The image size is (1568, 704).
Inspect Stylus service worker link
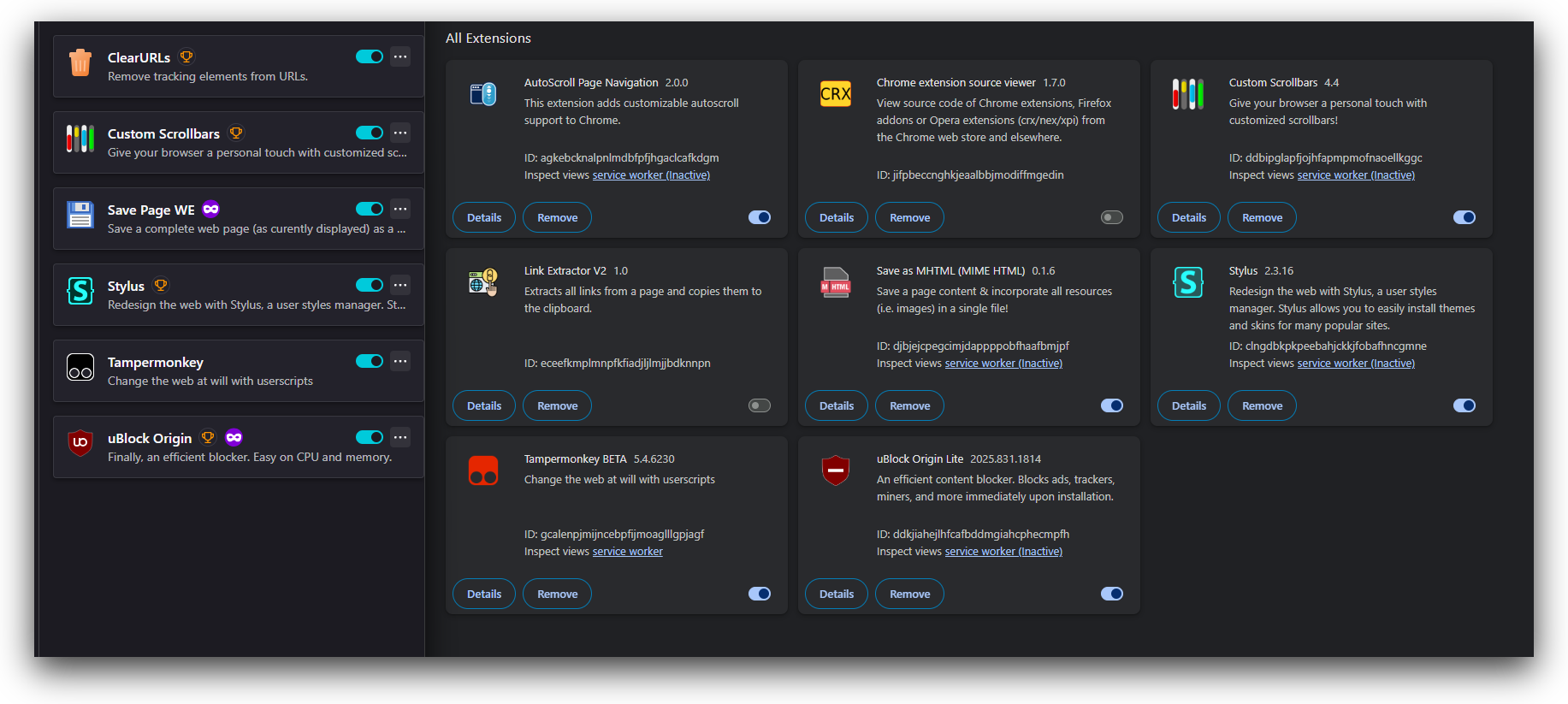[x=1356, y=364]
